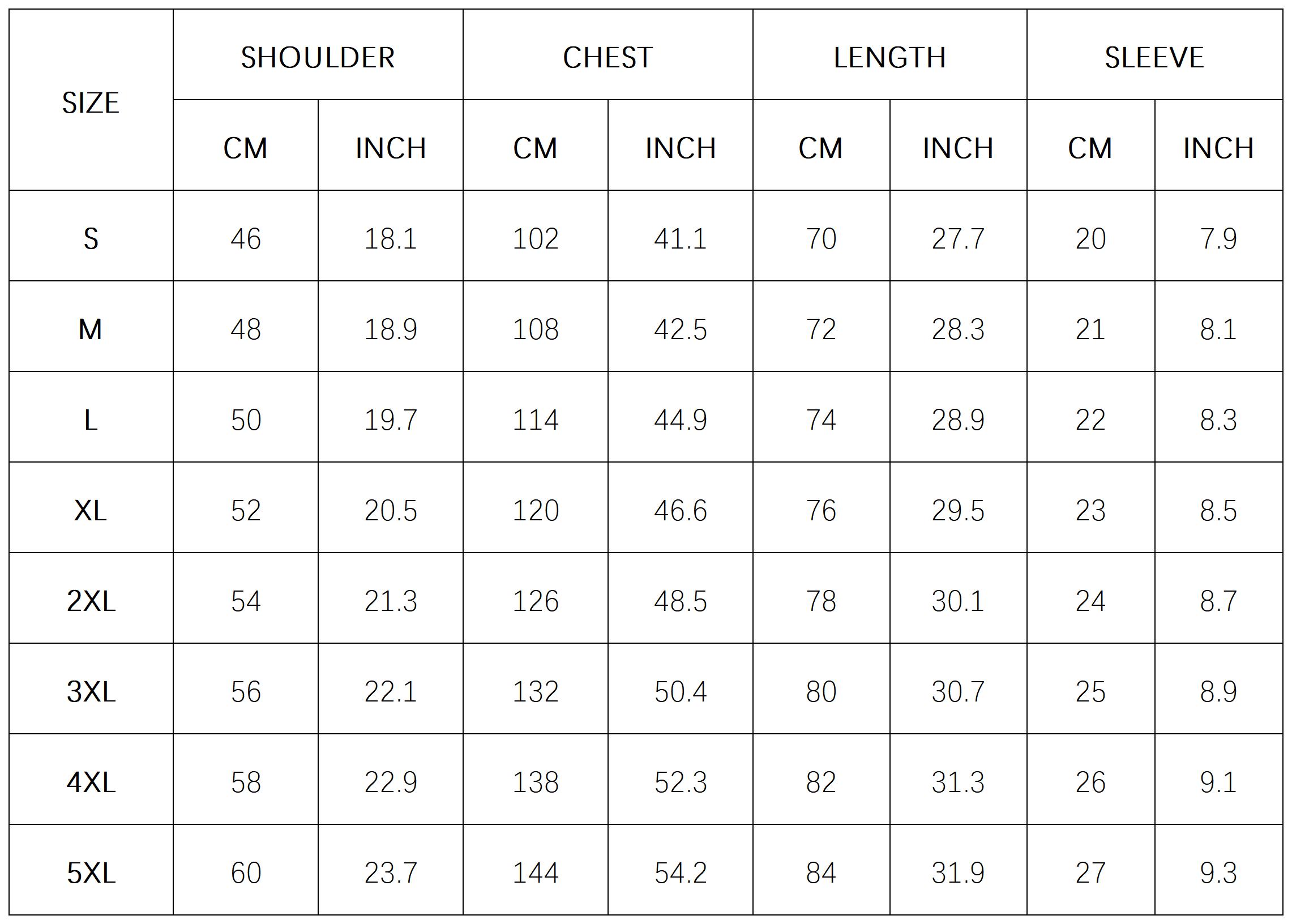Select the XL size row label

pos(91,510)
